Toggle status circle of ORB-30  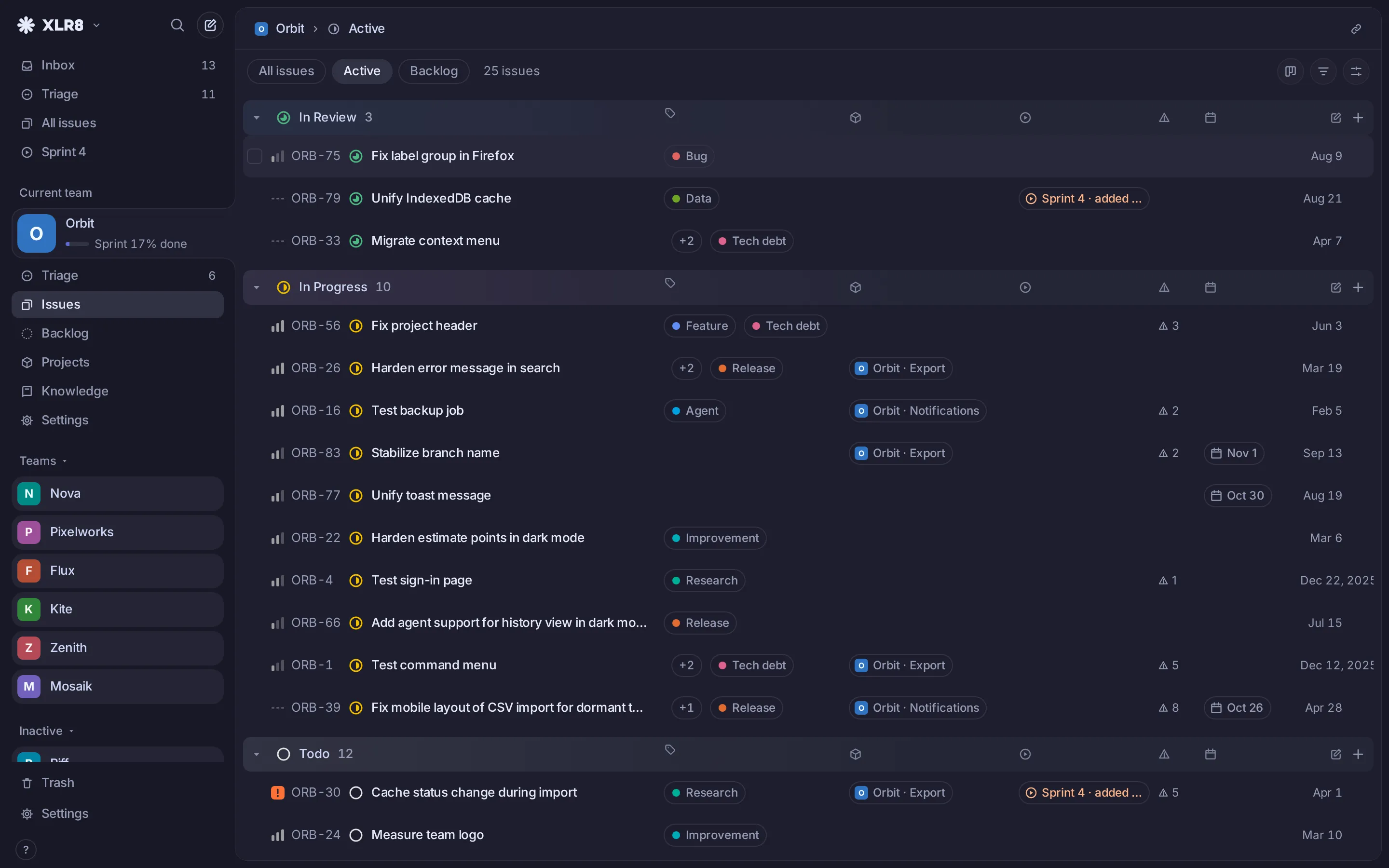click(356, 793)
